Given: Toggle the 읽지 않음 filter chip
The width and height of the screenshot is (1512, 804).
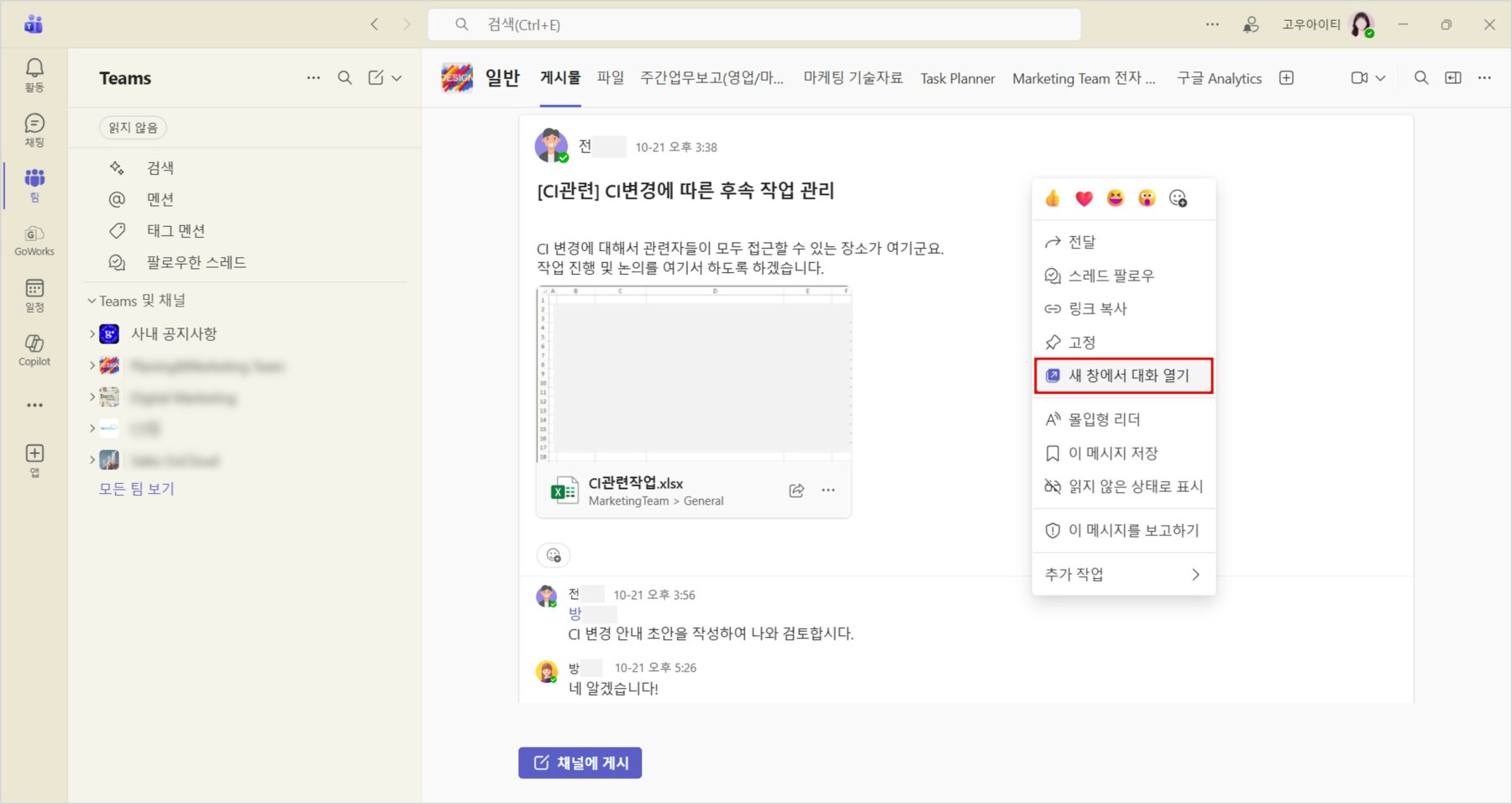Looking at the screenshot, I should point(133,128).
